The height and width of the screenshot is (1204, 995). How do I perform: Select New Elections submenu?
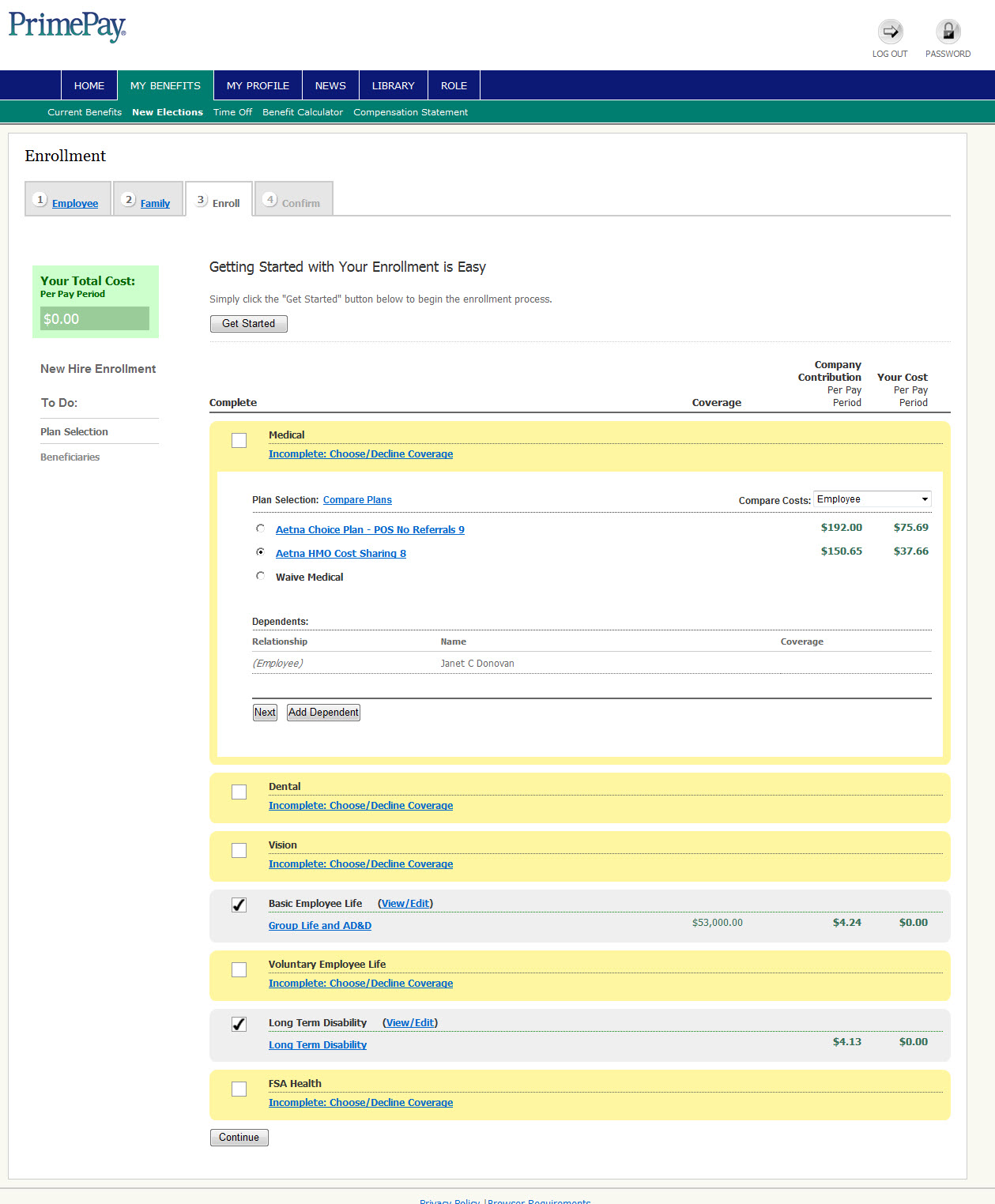click(x=168, y=112)
